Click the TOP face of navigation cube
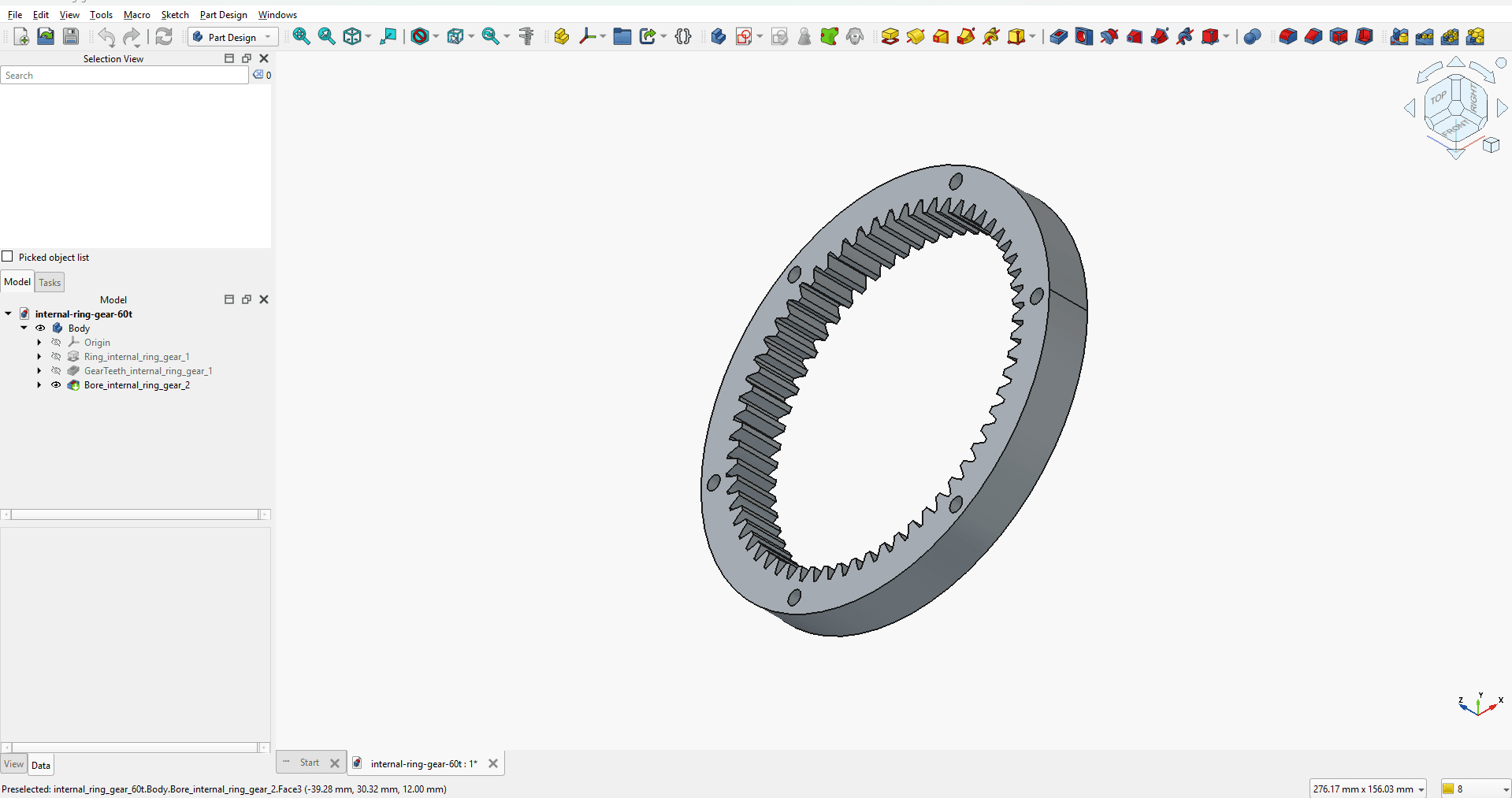 coord(1439,98)
